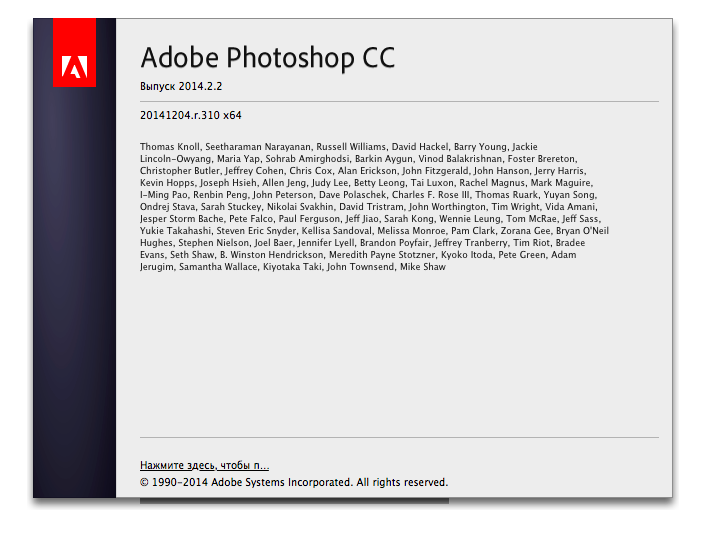Click the 'Adobe Photoshop CC' title

coord(268,58)
